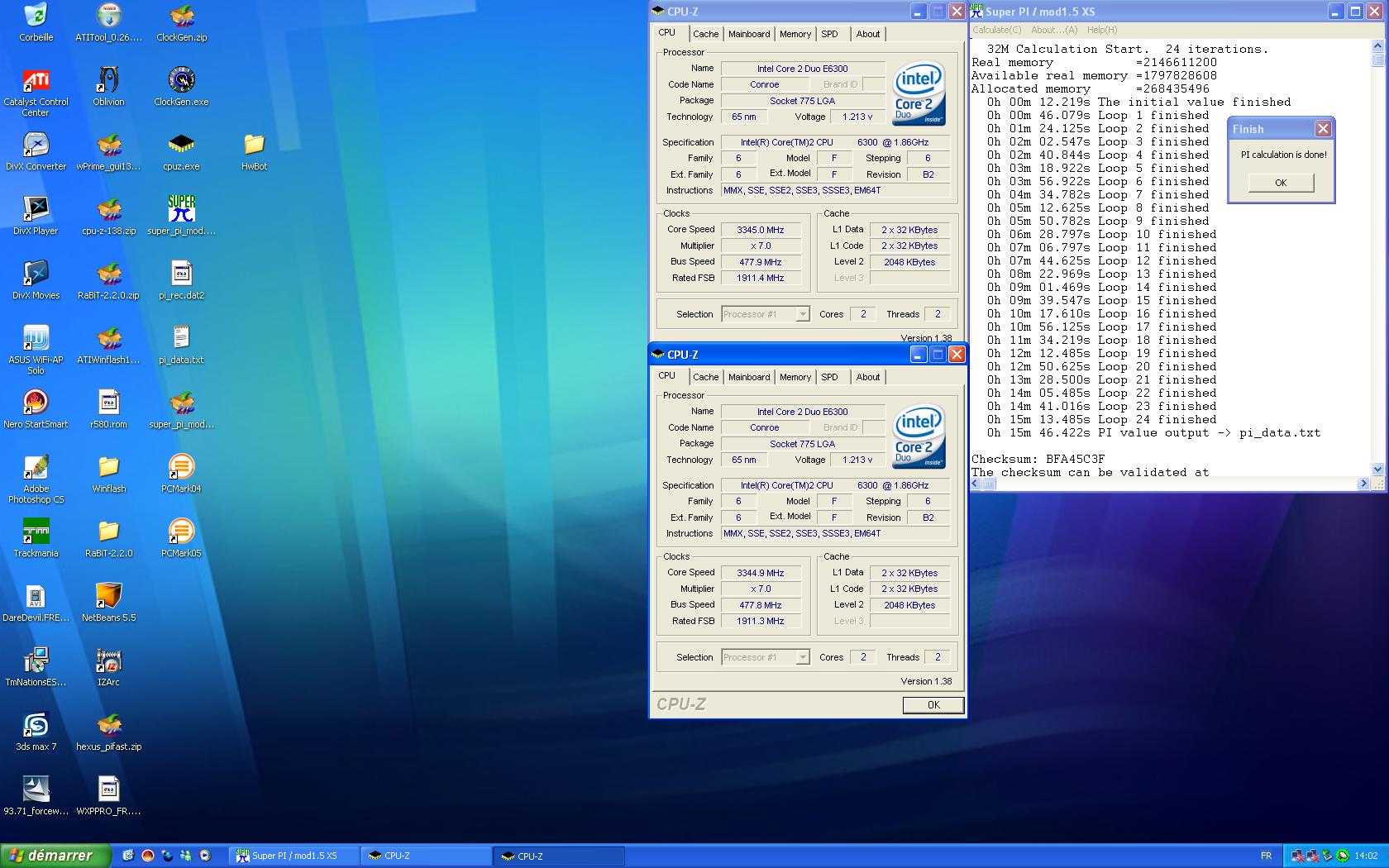Open DivX Converter shortcut
The height and width of the screenshot is (868, 1389).
pos(36,144)
